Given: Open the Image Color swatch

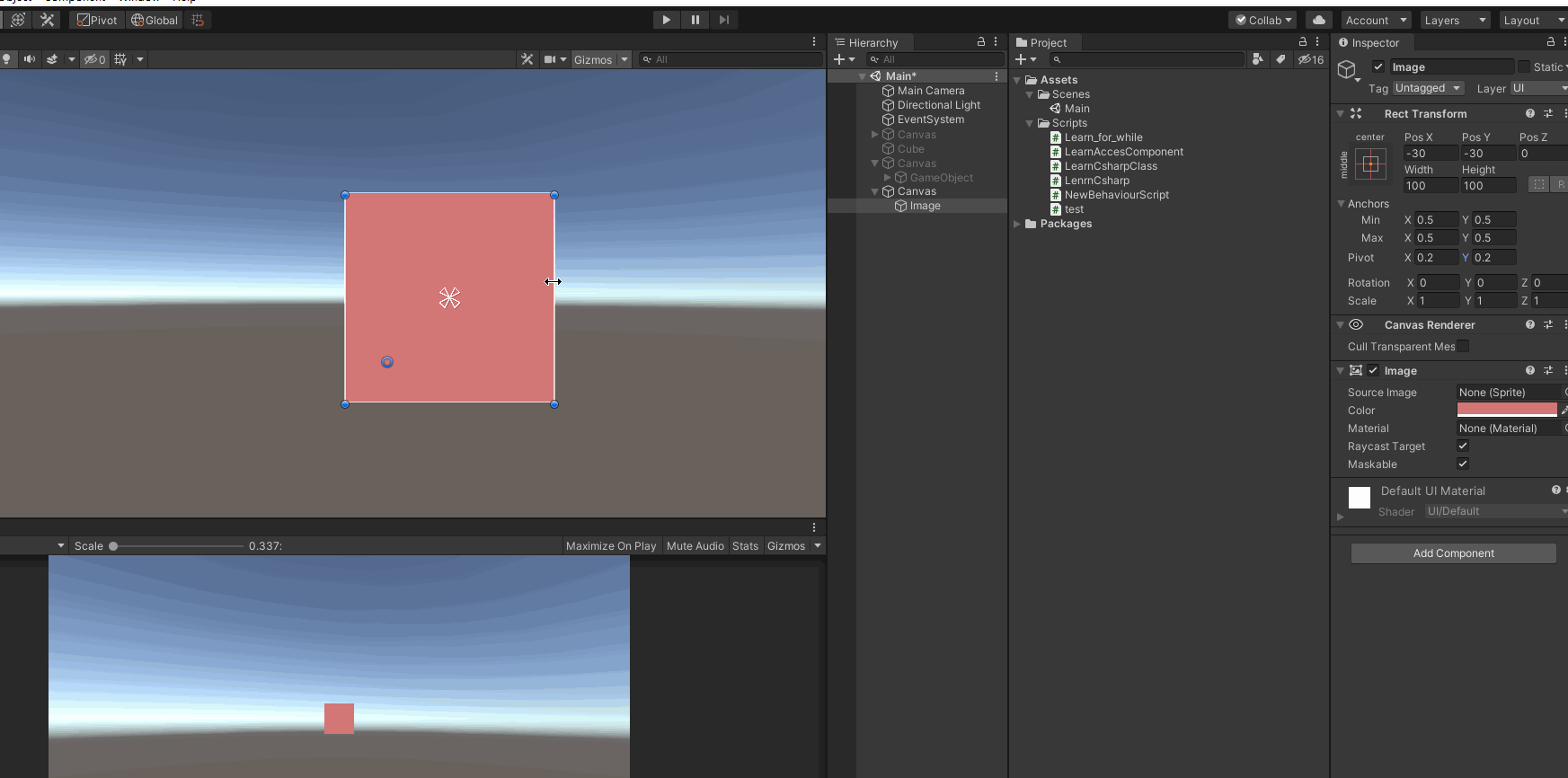Looking at the screenshot, I should point(1507,410).
